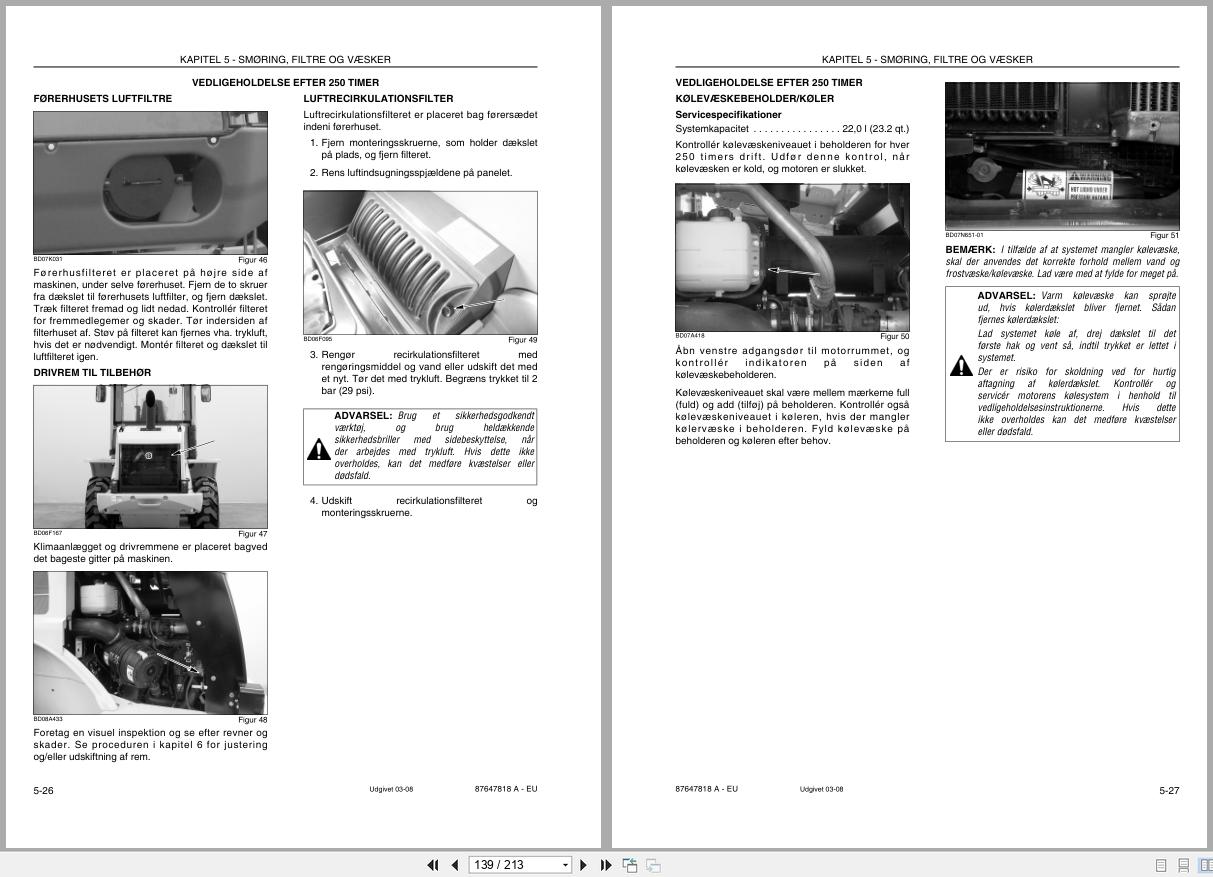Click the ADVARSEL warning triangle on page 5-26
This screenshot has height=877, width=1213.
(319, 448)
